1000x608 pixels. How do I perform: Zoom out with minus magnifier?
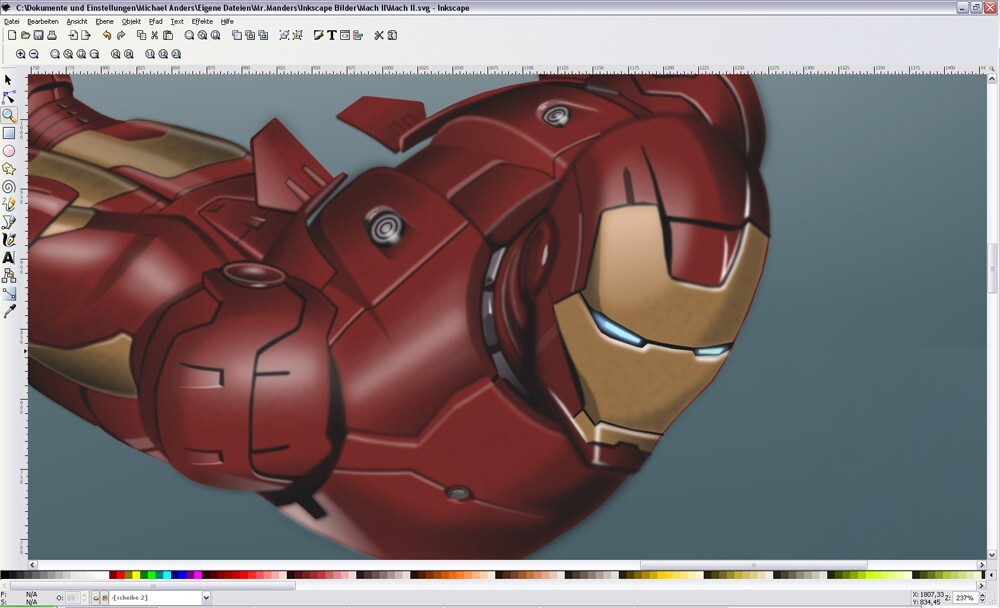[x=34, y=54]
